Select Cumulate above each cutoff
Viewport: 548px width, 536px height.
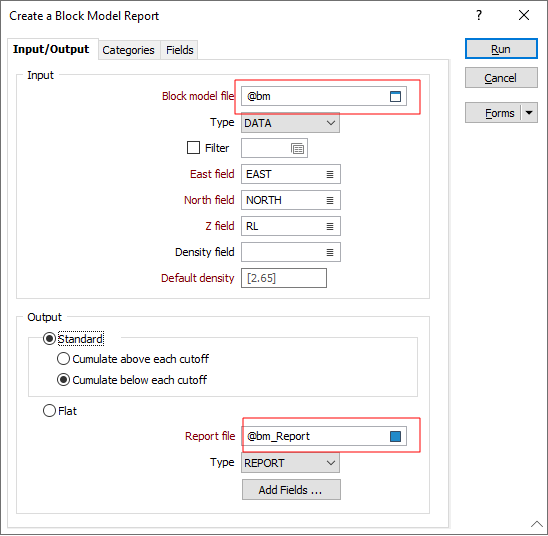pos(63,359)
